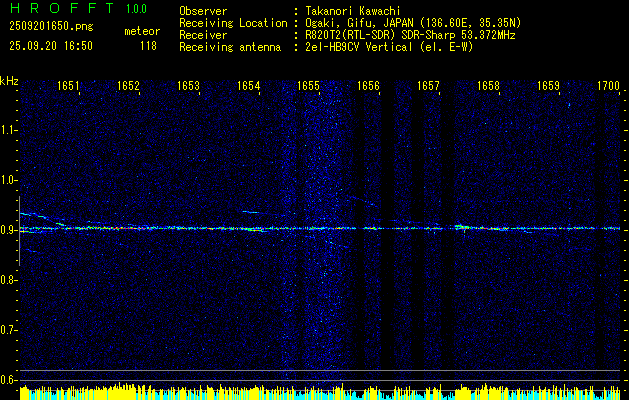Select the R820T2(RTL-SDR) receiver text
The width and height of the screenshot is (629, 400).
[x=410, y=35]
